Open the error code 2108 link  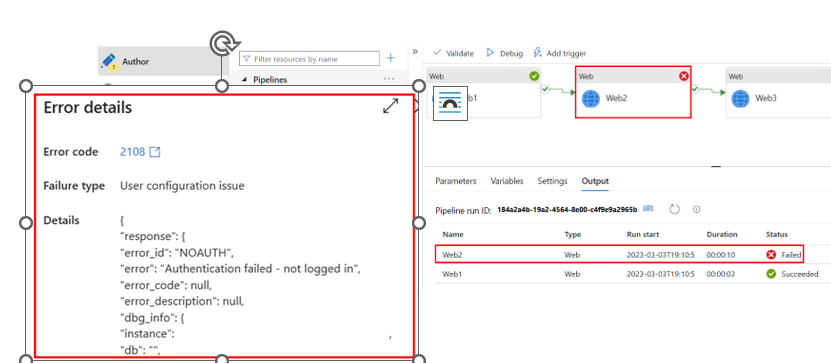point(132,152)
